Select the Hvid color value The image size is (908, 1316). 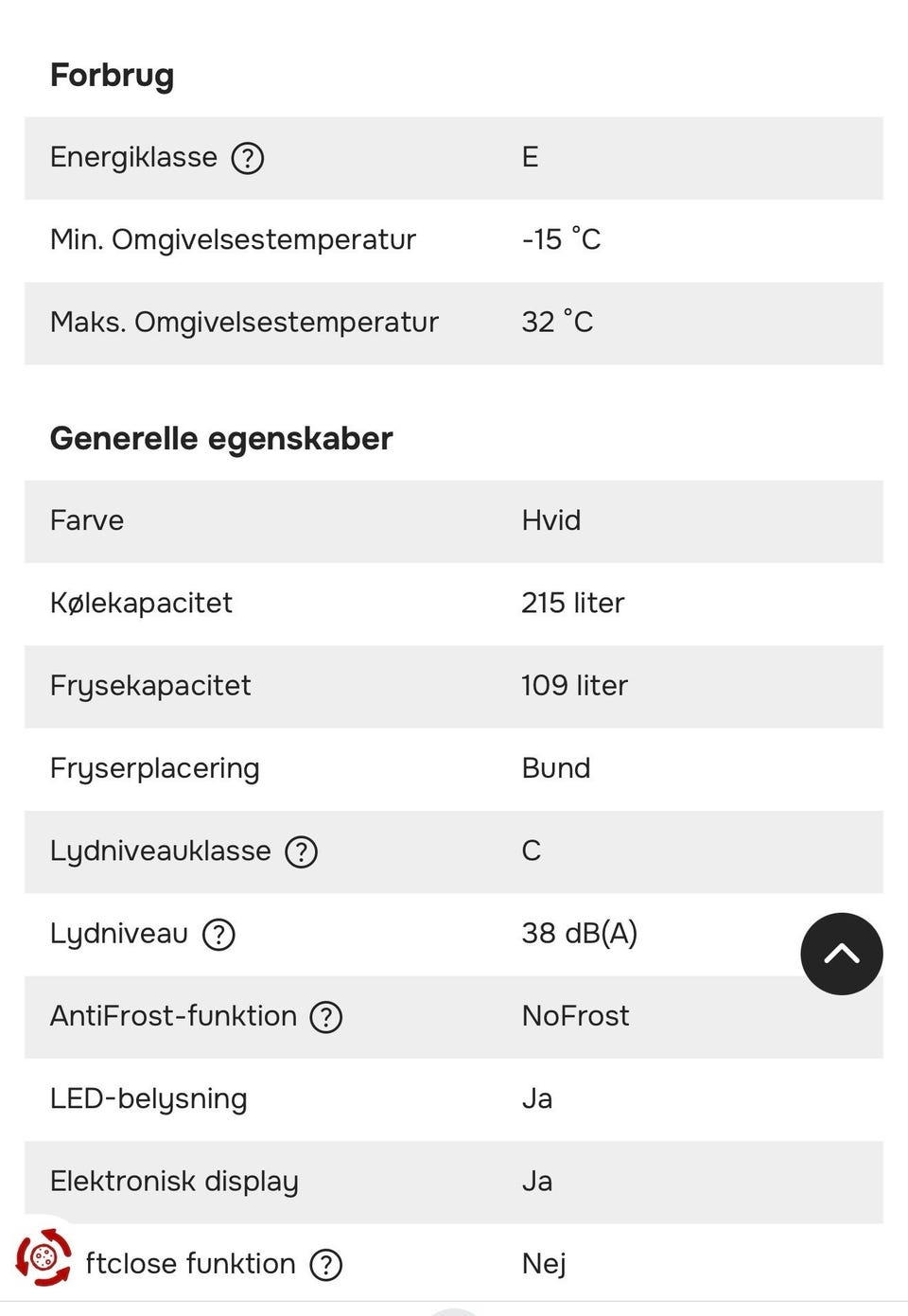(x=550, y=520)
